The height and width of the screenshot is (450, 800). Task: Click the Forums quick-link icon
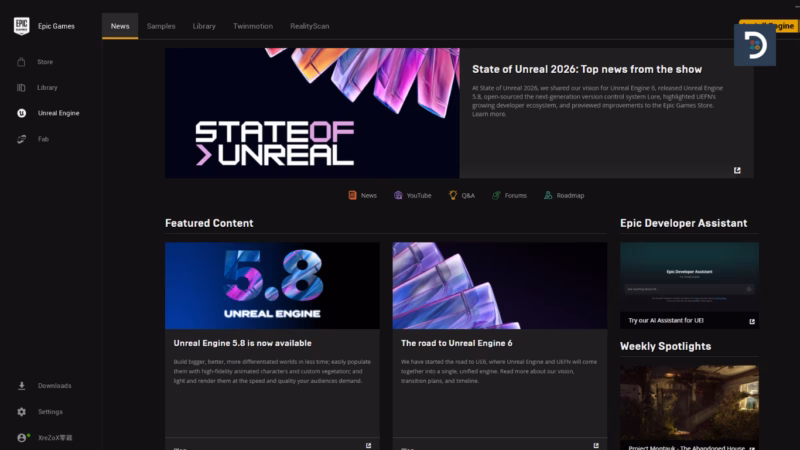coord(496,195)
